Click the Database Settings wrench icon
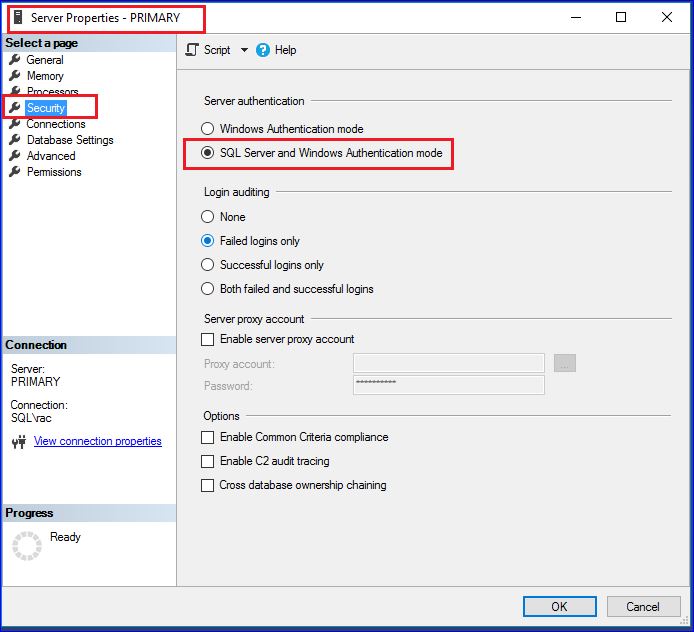This screenshot has height=632, width=694. pos(15,140)
